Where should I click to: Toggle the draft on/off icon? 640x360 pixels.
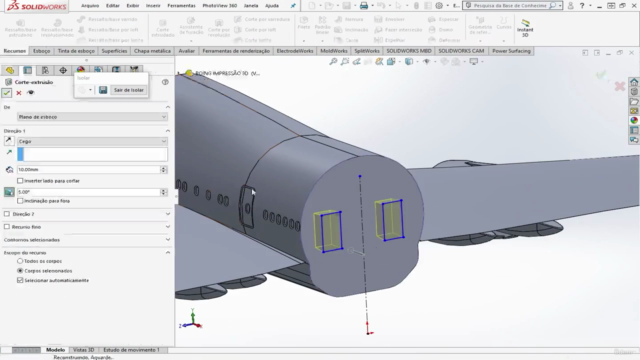pos(9,192)
